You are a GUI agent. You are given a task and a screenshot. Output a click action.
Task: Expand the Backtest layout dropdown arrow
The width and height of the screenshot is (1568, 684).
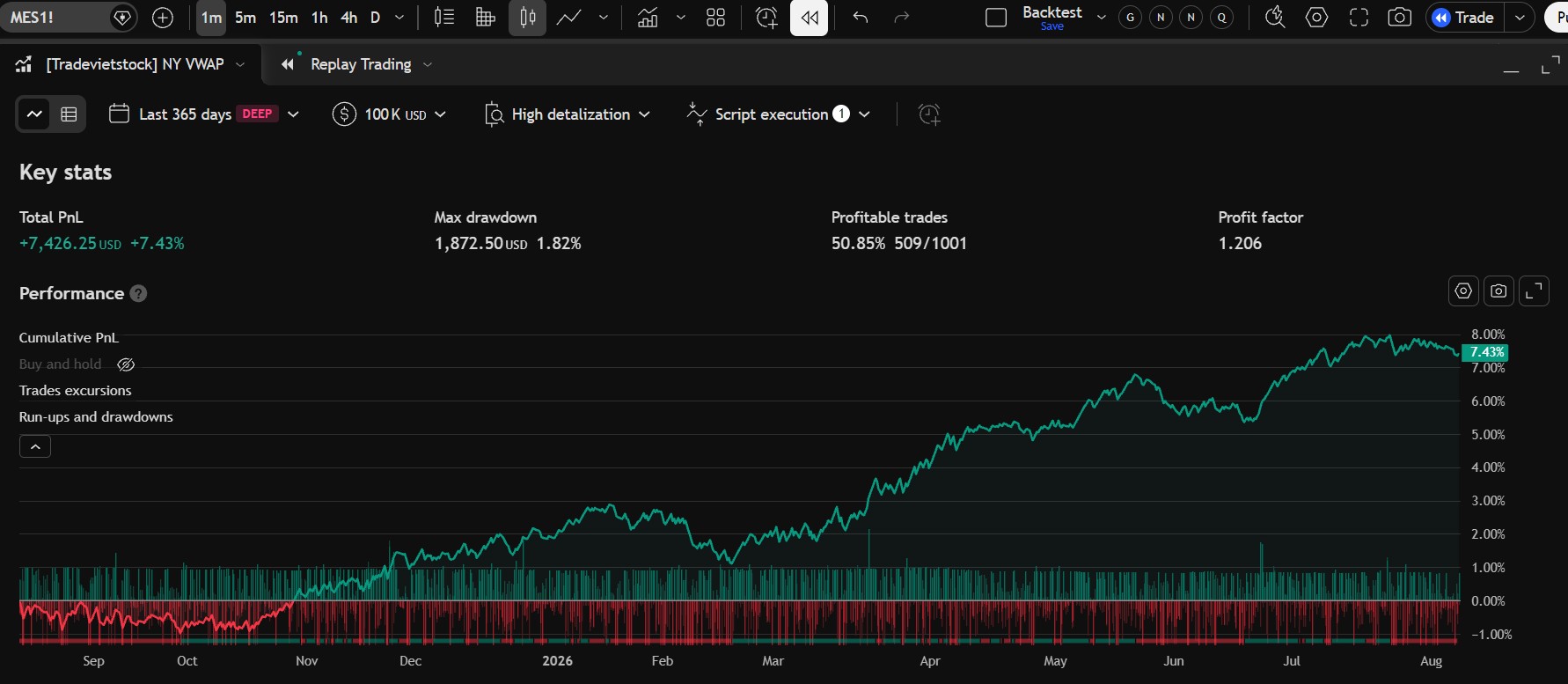(1101, 18)
